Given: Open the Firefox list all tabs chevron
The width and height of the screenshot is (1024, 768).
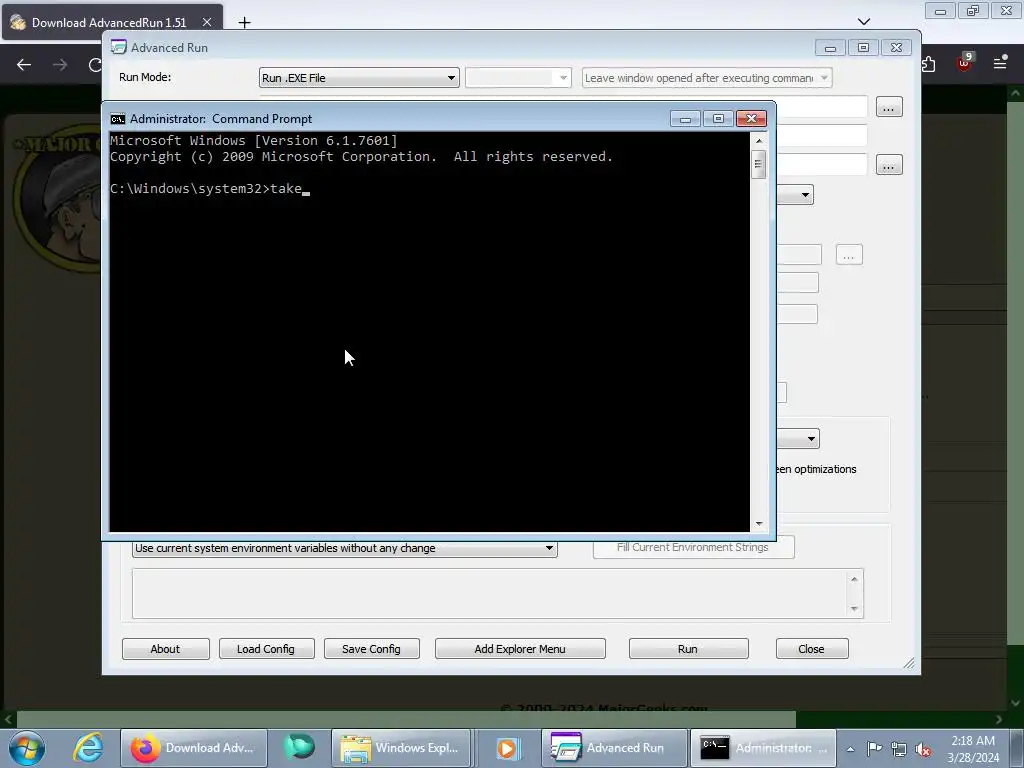Looking at the screenshot, I should pos(864,22).
